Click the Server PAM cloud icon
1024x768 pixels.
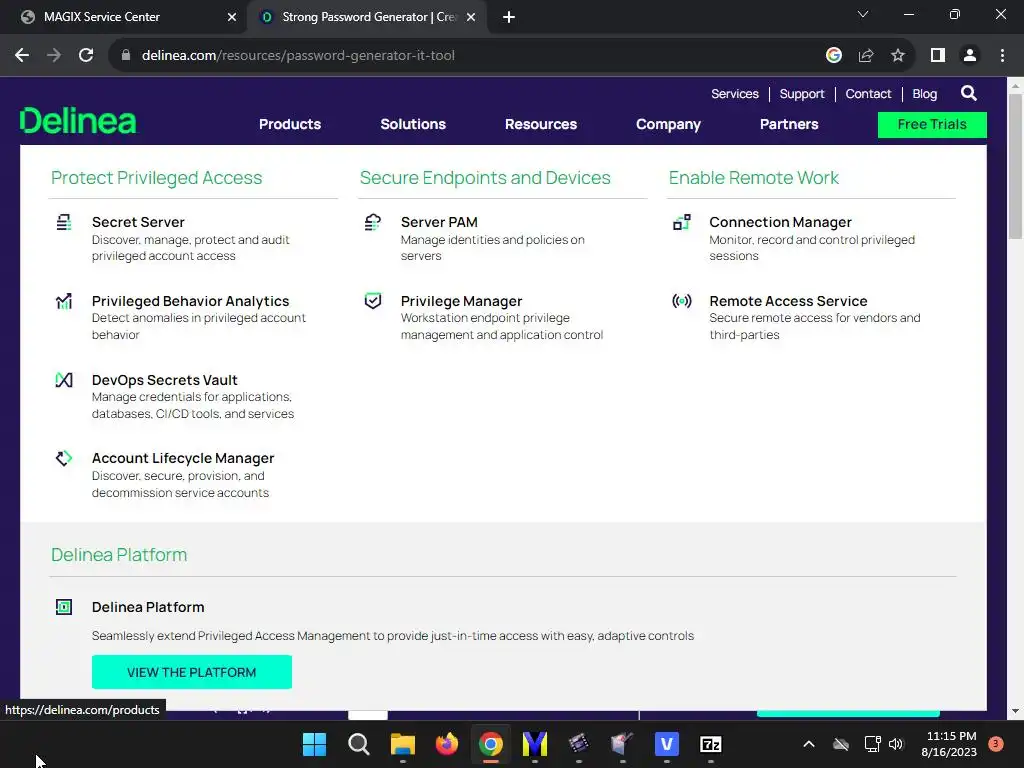pyautogui.click(x=372, y=223)
